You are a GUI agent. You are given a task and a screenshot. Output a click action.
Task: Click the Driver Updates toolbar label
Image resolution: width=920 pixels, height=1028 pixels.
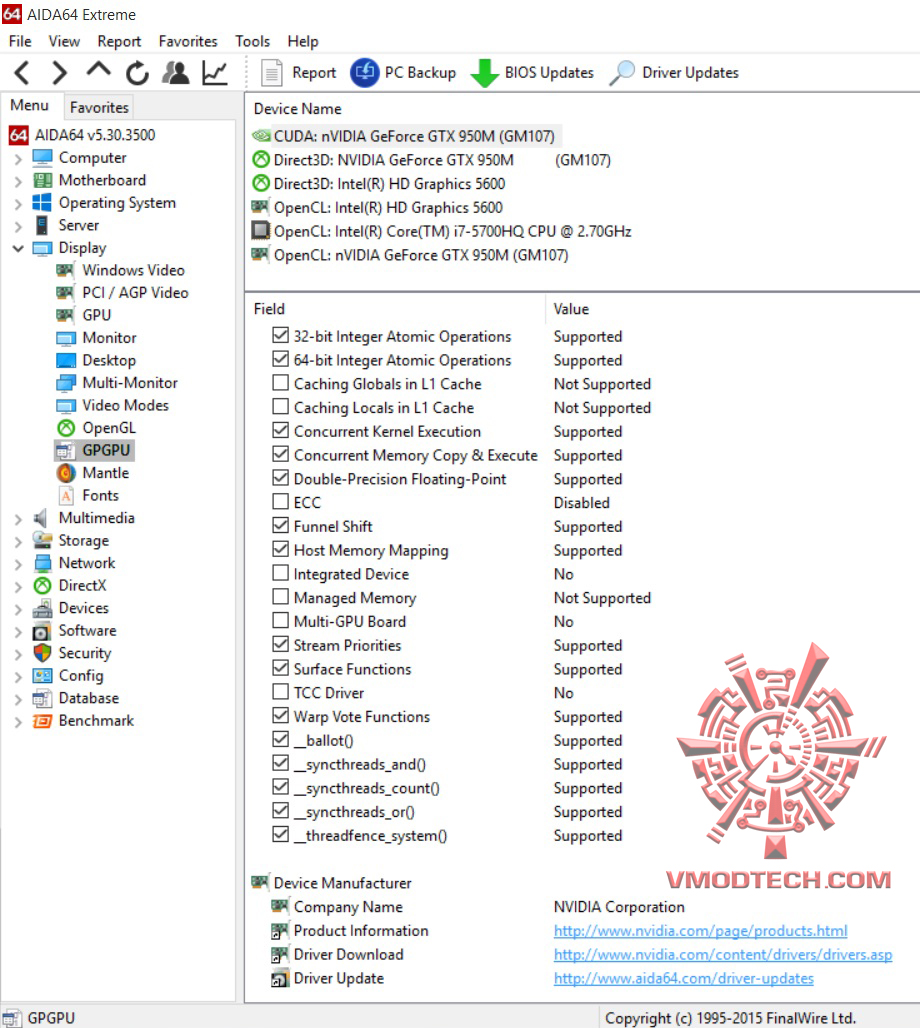click(x=690, y=73)
